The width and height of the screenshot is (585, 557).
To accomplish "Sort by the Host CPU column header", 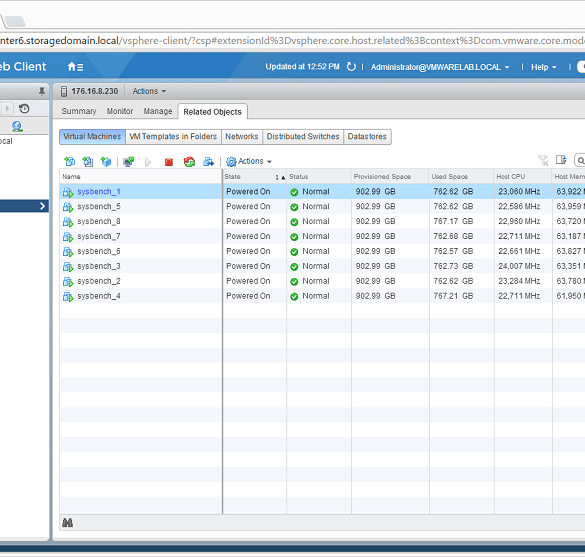I will 523,176.
